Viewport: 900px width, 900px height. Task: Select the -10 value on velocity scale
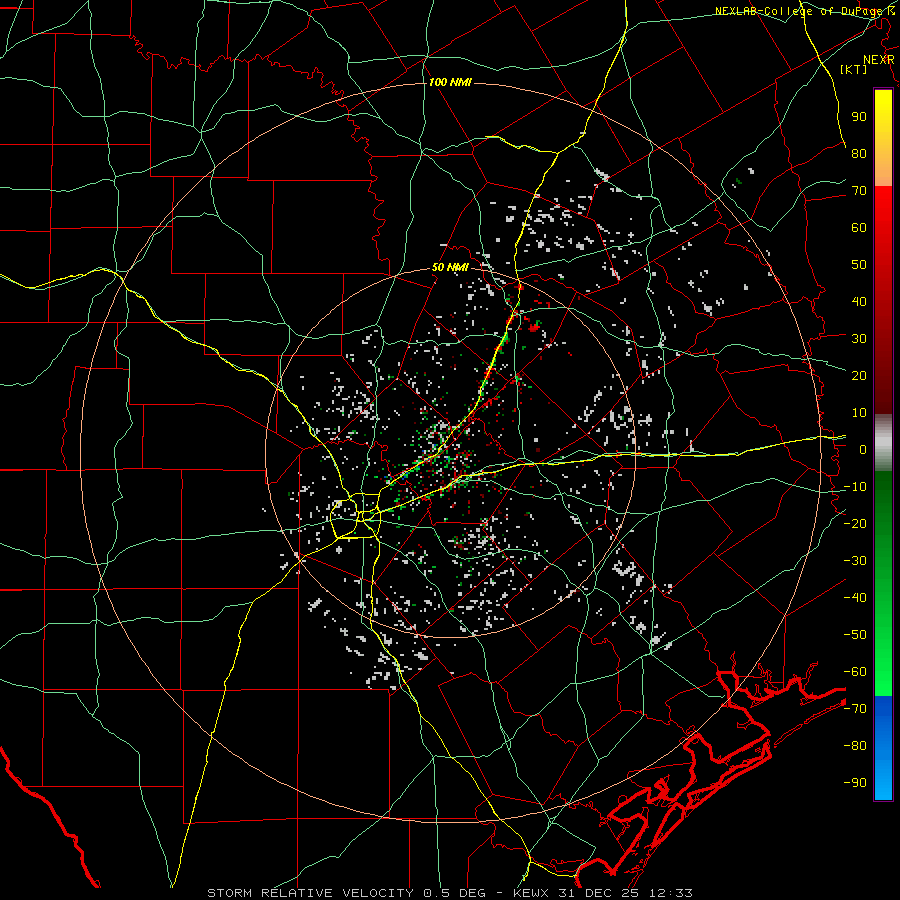(855, 487)
